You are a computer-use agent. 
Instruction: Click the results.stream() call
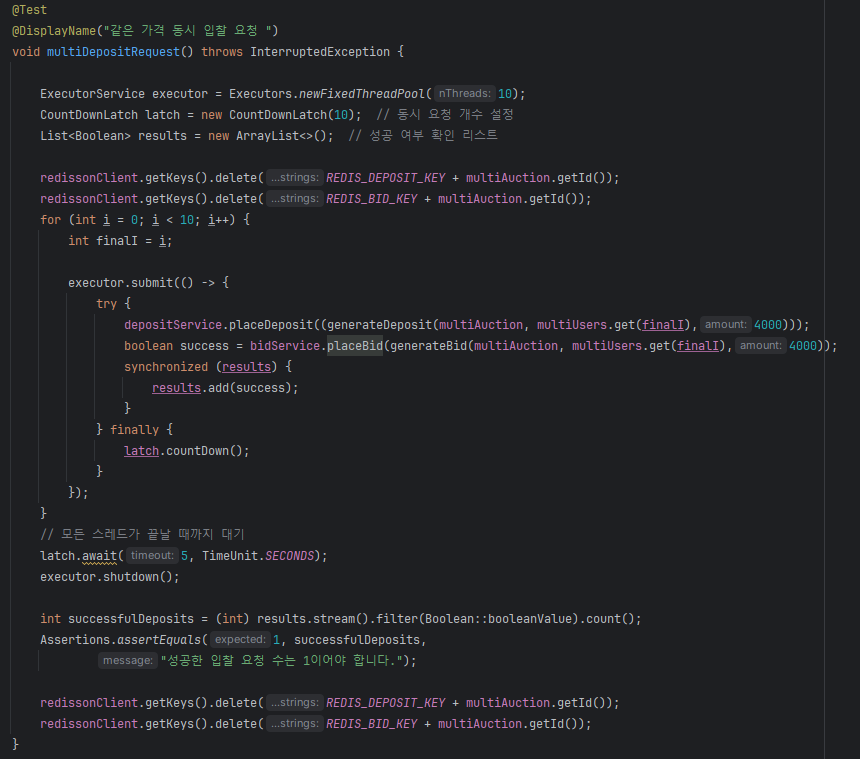point(313,619)
